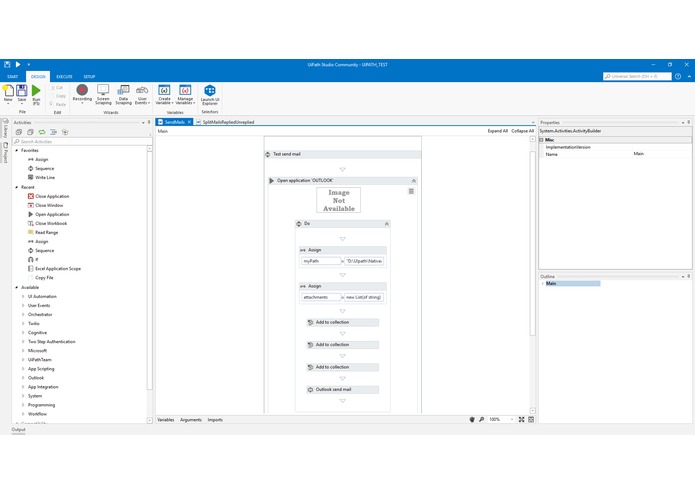Open the SplitMailsRepliedUnreplied document tab
The image size is (695, 494).
(x=228, y=122)
